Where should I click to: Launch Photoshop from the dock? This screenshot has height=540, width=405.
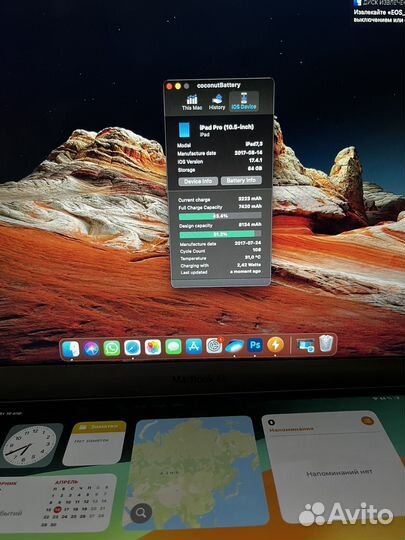(255, 345)
